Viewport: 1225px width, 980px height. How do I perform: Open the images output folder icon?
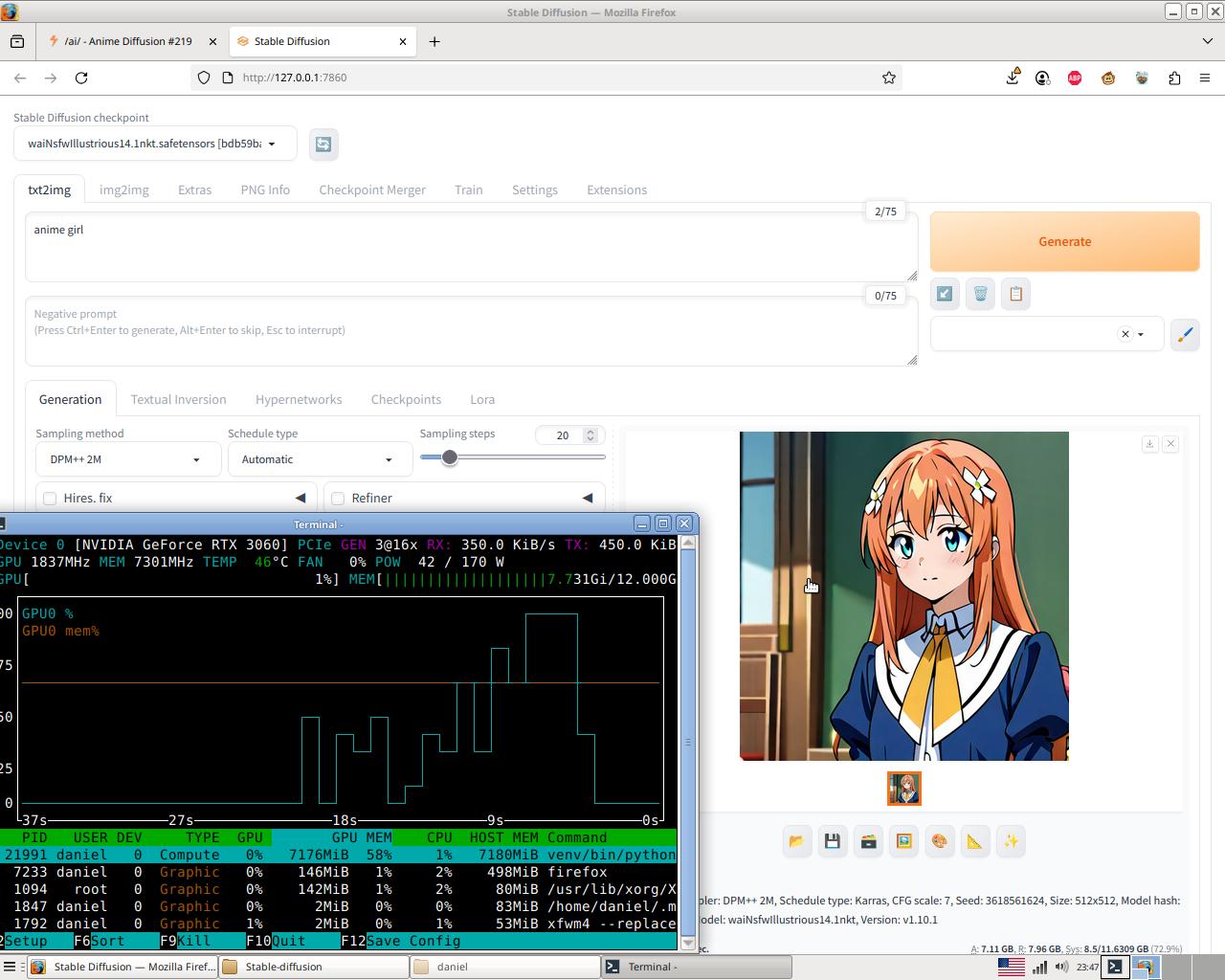796,841
